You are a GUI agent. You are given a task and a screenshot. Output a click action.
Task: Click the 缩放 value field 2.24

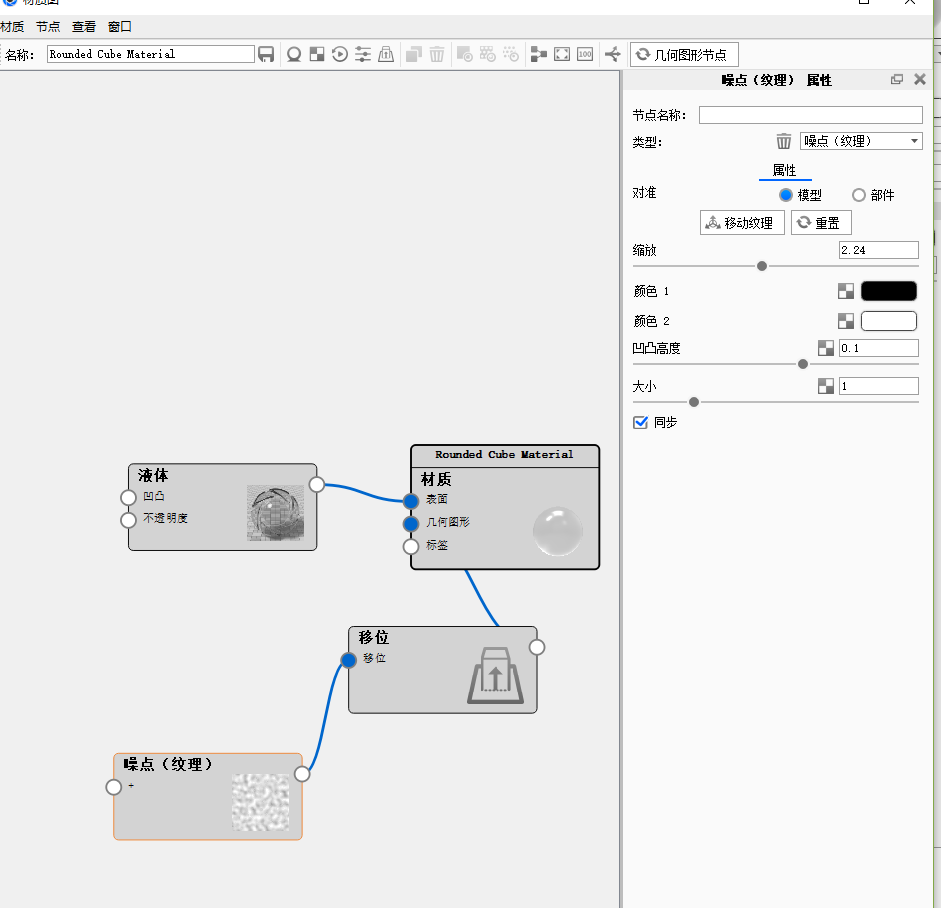(x=879, y=250)
